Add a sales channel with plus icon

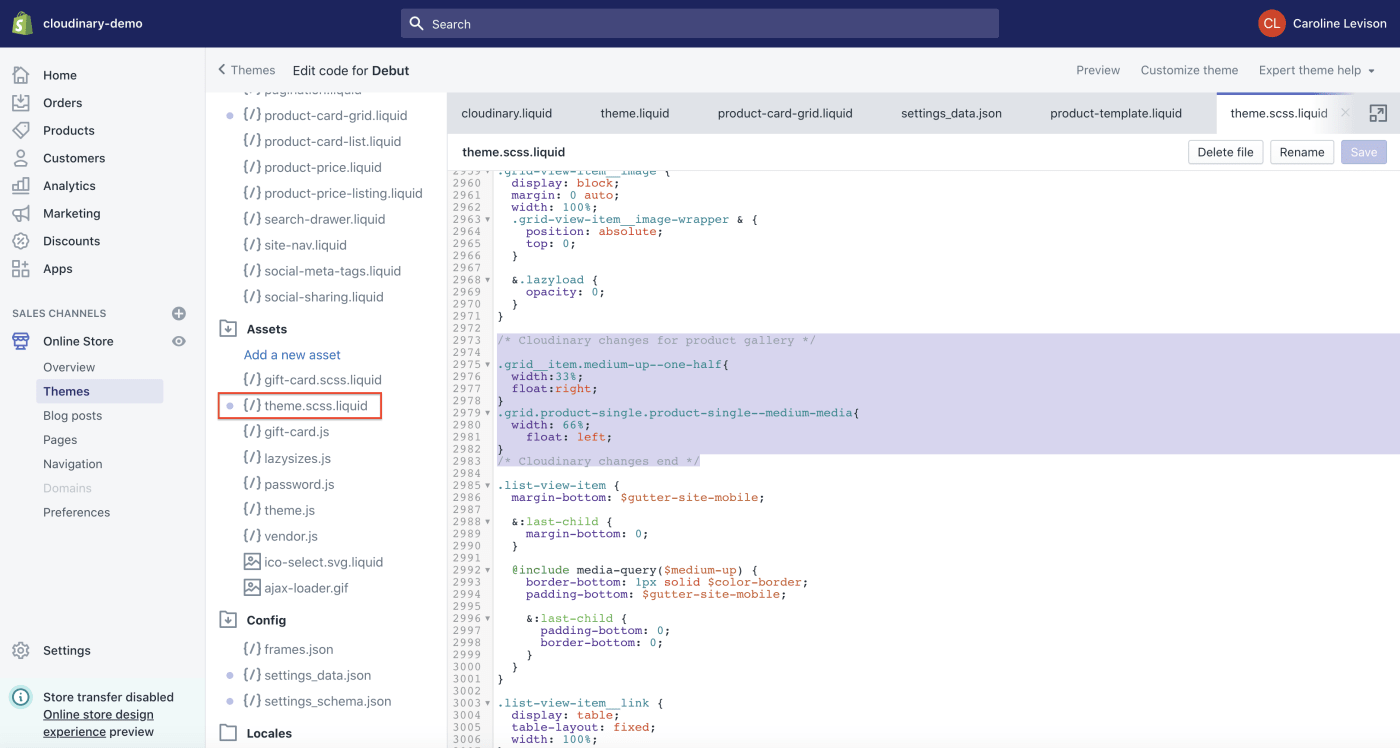coord(179,313)
